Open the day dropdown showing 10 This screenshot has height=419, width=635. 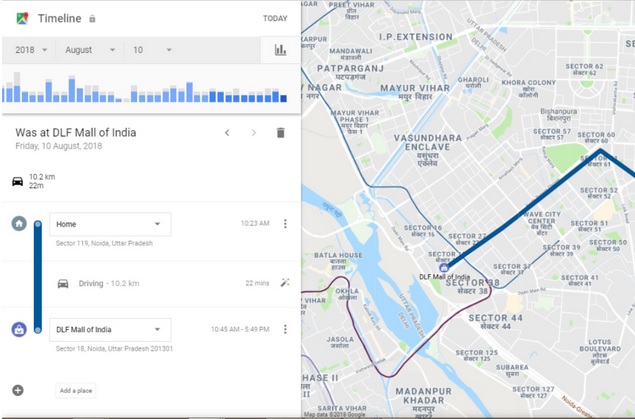pos(152,50)
